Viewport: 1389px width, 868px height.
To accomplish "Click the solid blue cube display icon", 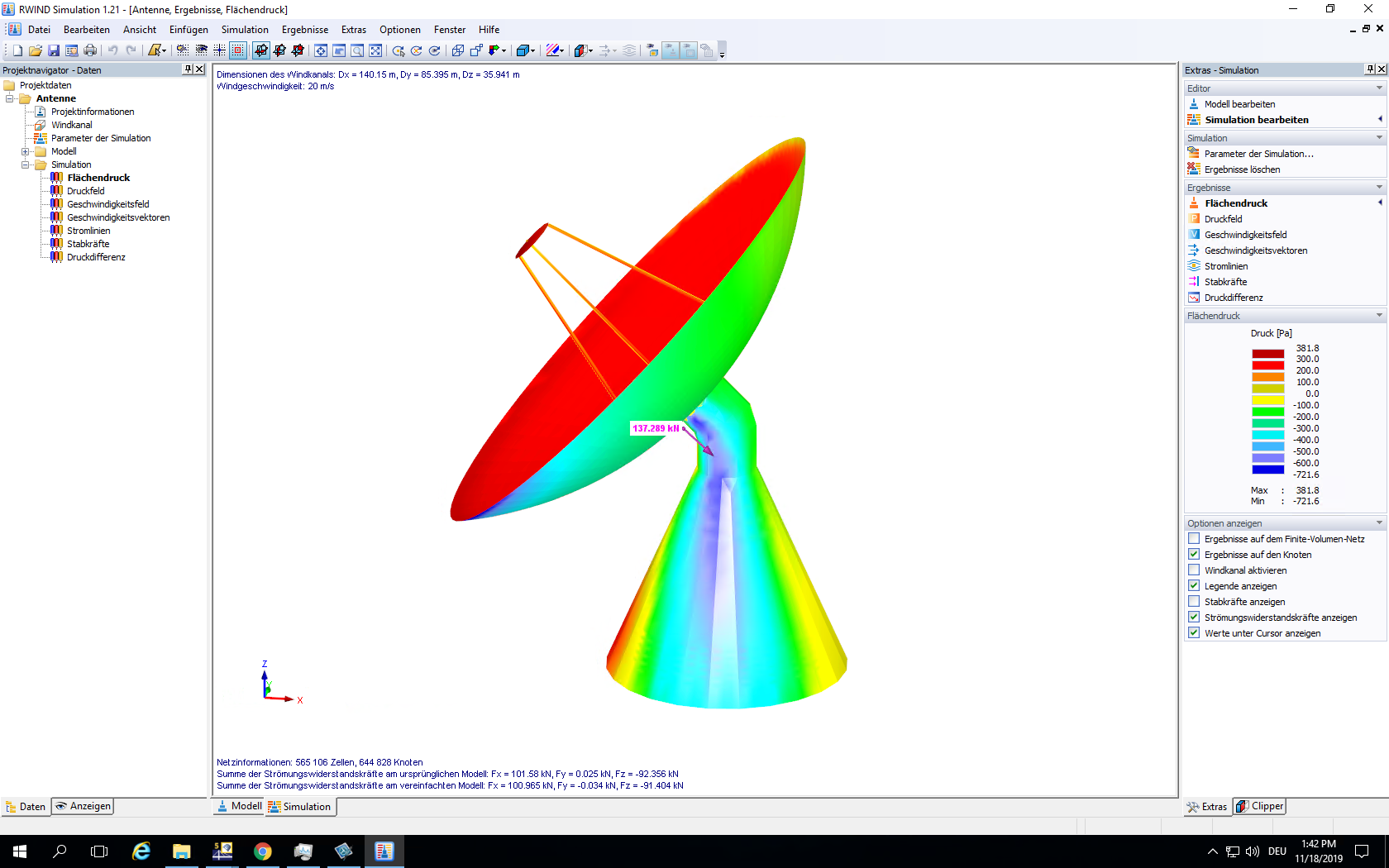I will coord(523,50).
